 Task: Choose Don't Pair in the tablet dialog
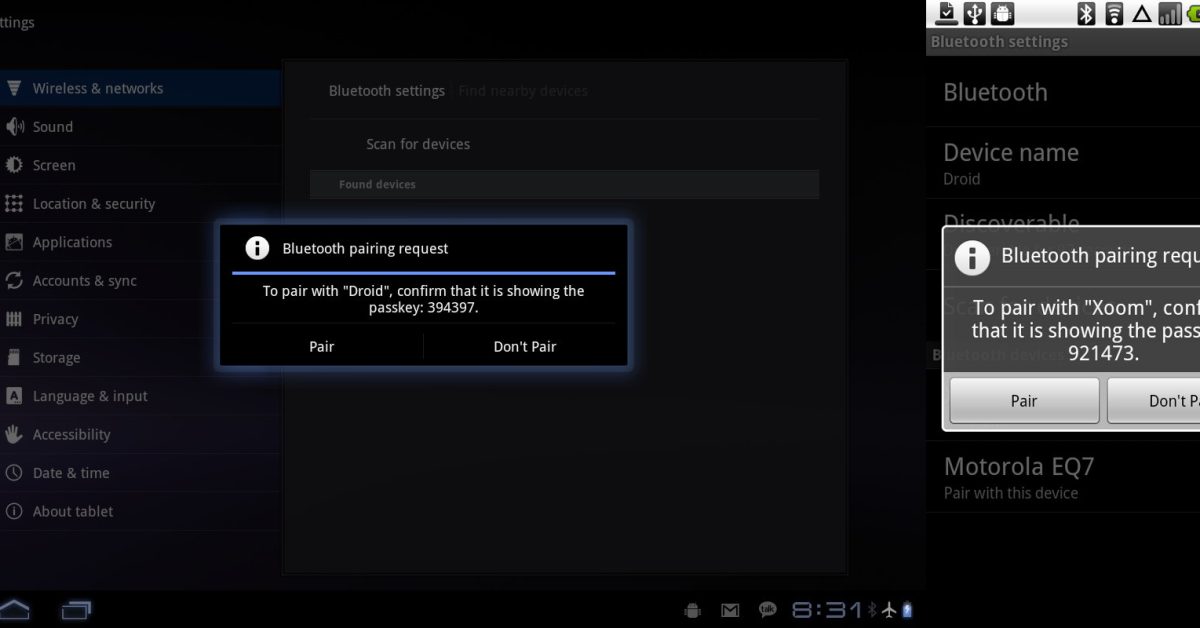click(x=524, y=346)
